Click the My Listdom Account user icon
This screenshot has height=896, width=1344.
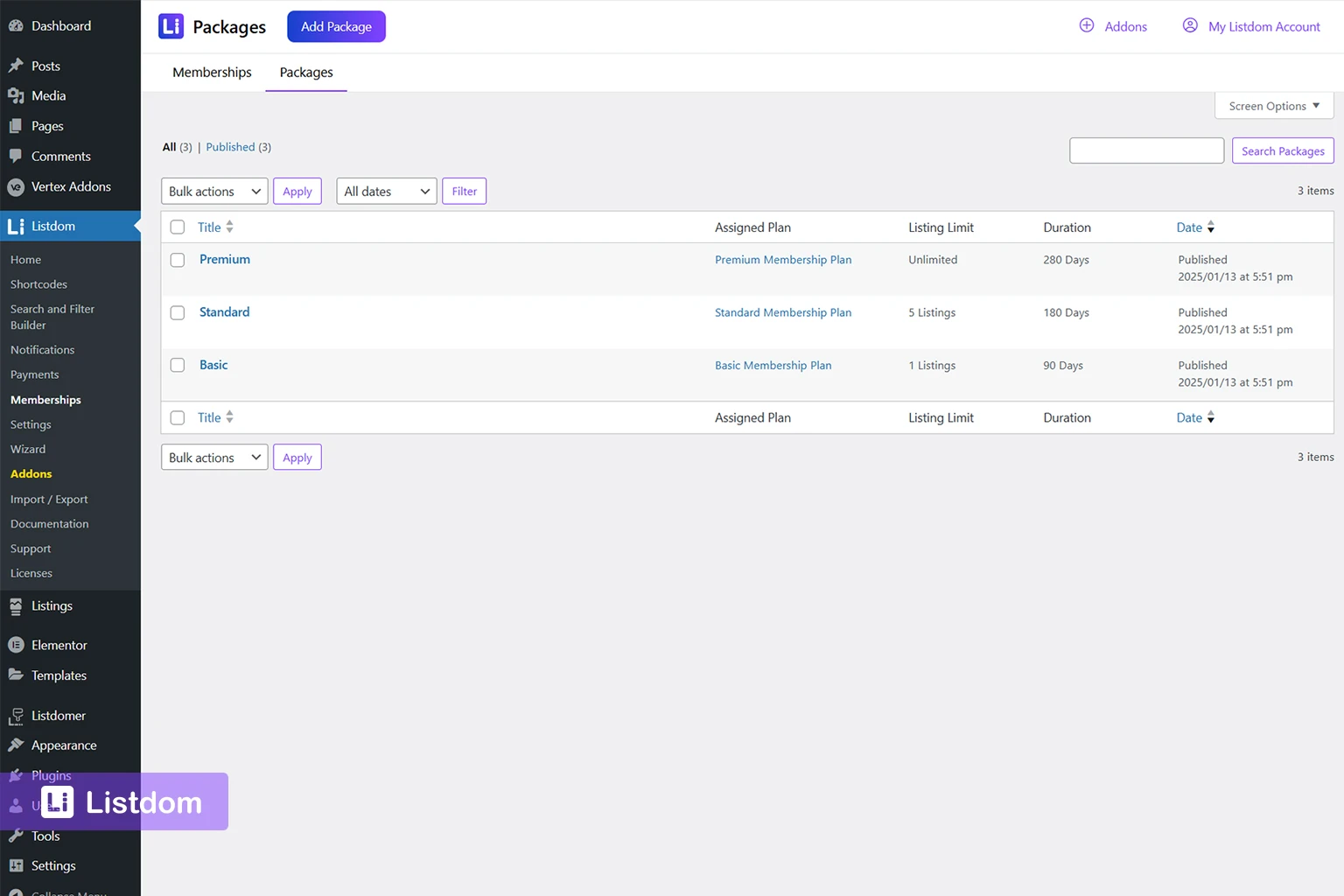[1189, 25]
